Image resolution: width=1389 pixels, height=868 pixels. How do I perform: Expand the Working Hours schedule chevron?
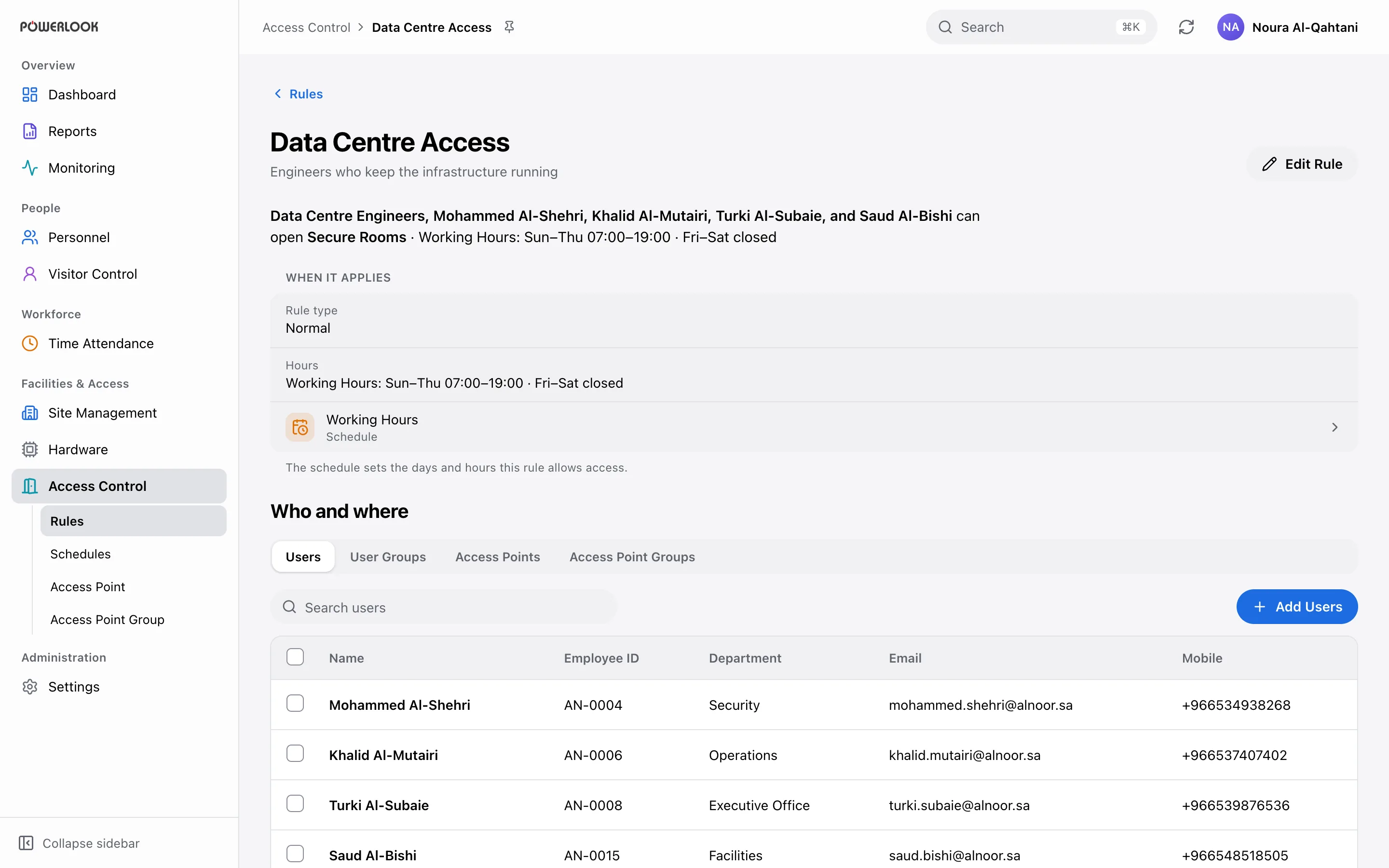coord(1335,427)
